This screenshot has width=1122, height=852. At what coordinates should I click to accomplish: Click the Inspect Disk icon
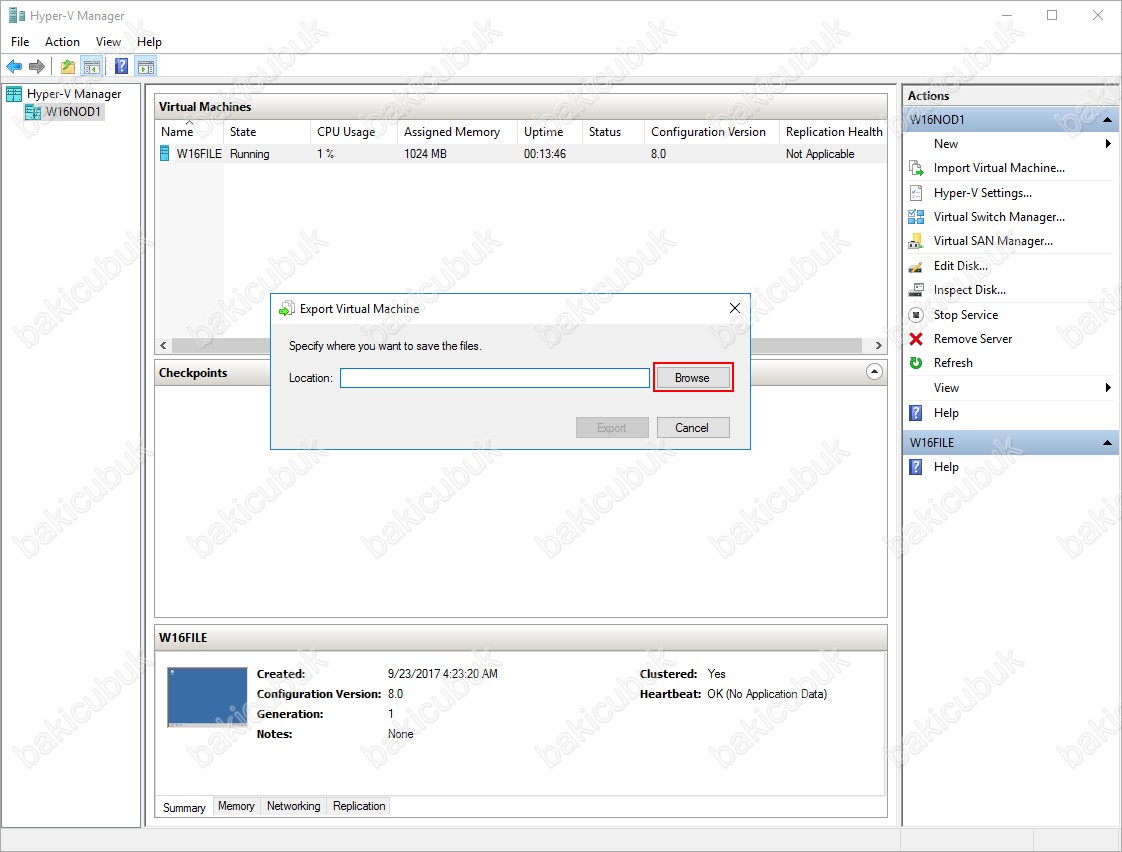click(916, 290)
